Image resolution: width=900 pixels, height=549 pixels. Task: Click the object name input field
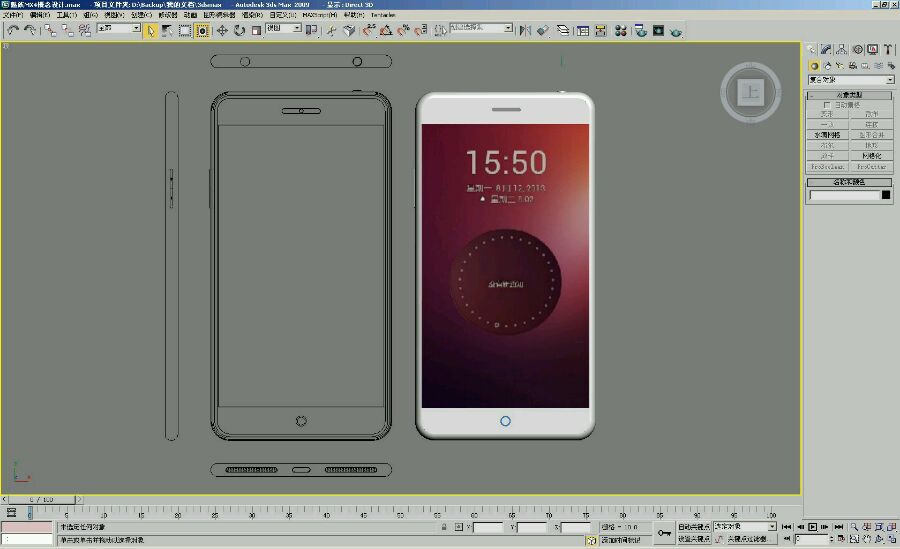coord(844,195)
